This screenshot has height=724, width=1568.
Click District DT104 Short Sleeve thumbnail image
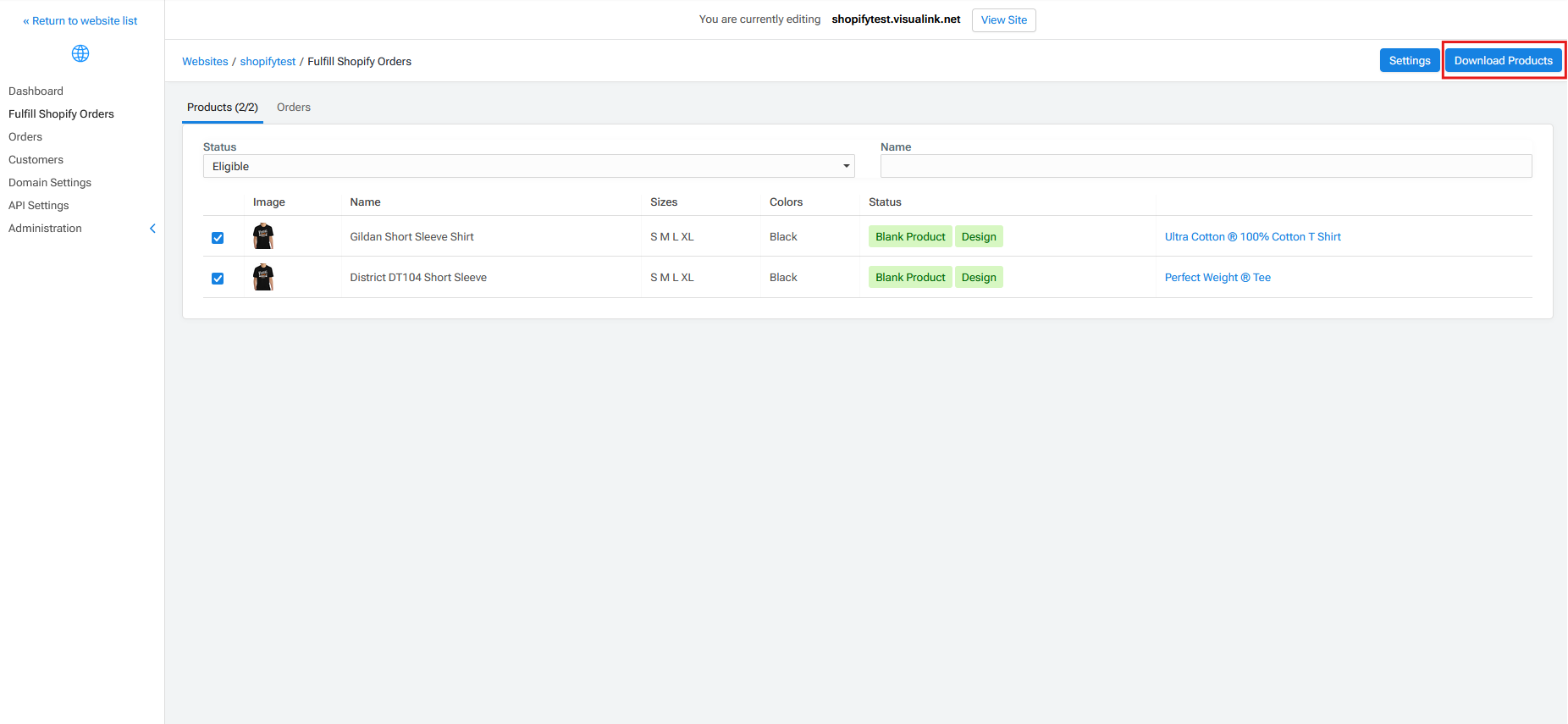pyautogui.click(x=263, y=277)
